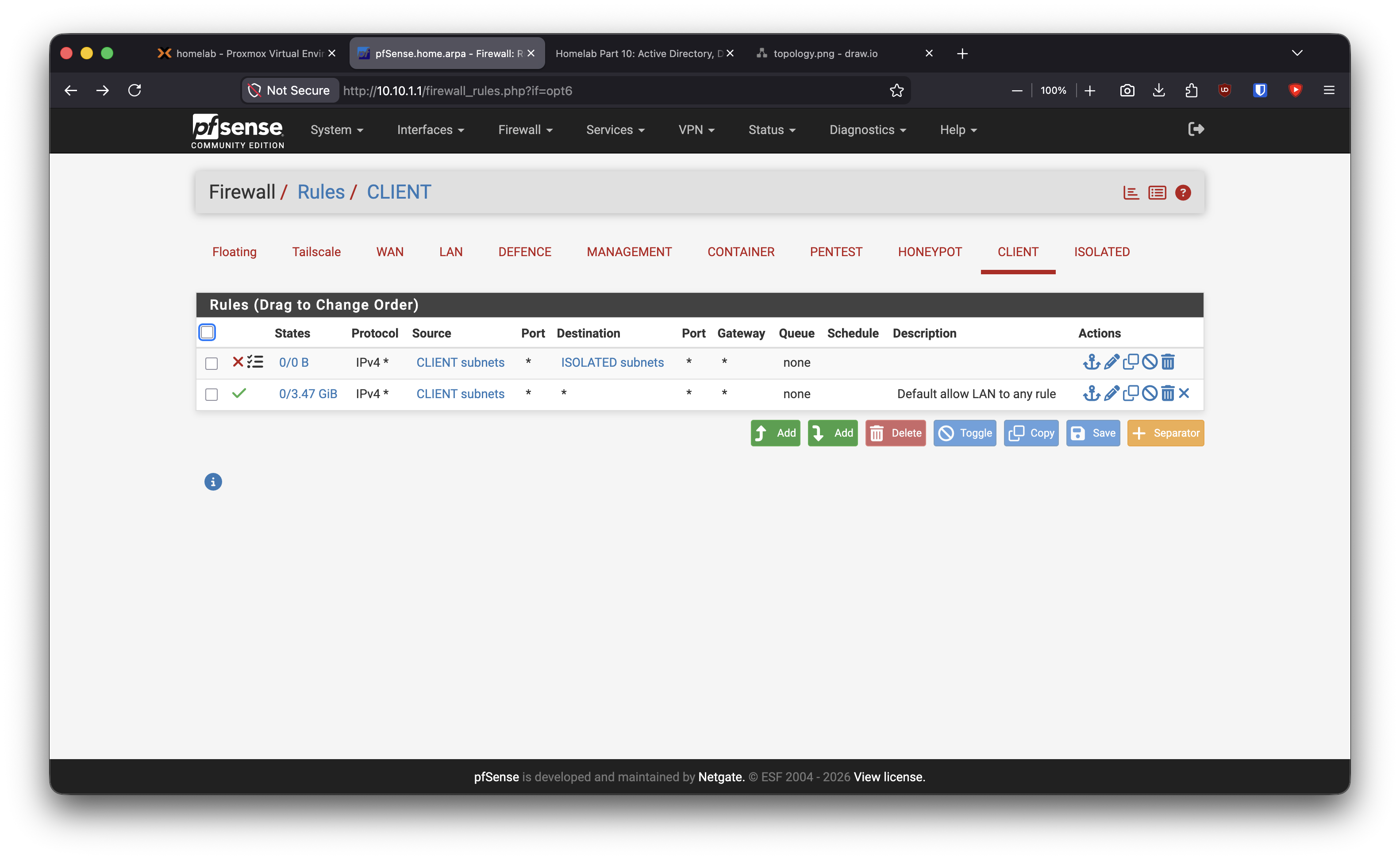The height and width of the screenshot is (860, 1400).
Task: Open the browser hamburger menu
Action: [1329, 90]
